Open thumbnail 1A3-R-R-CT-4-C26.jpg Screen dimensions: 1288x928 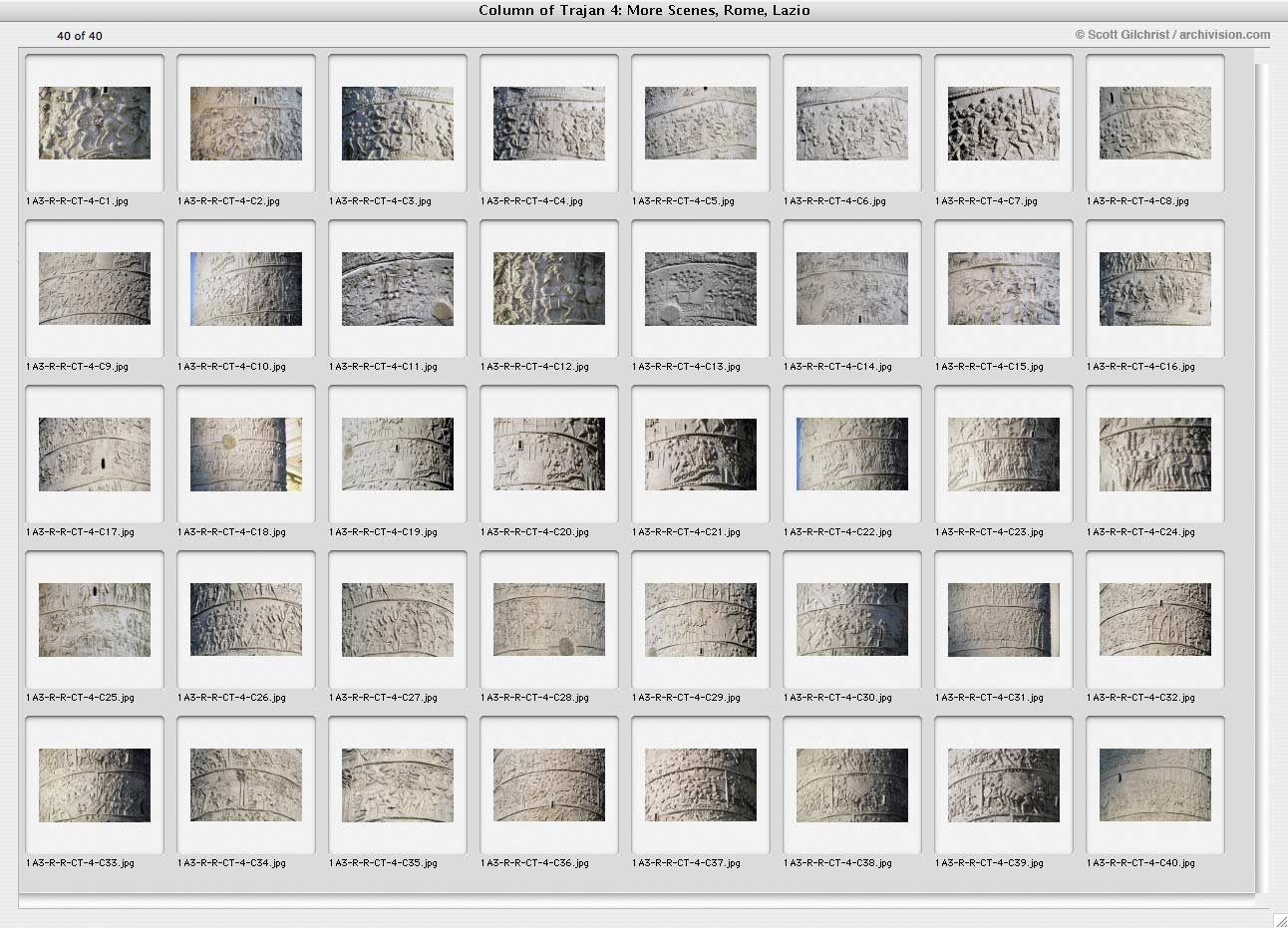(x=246, y=619)
